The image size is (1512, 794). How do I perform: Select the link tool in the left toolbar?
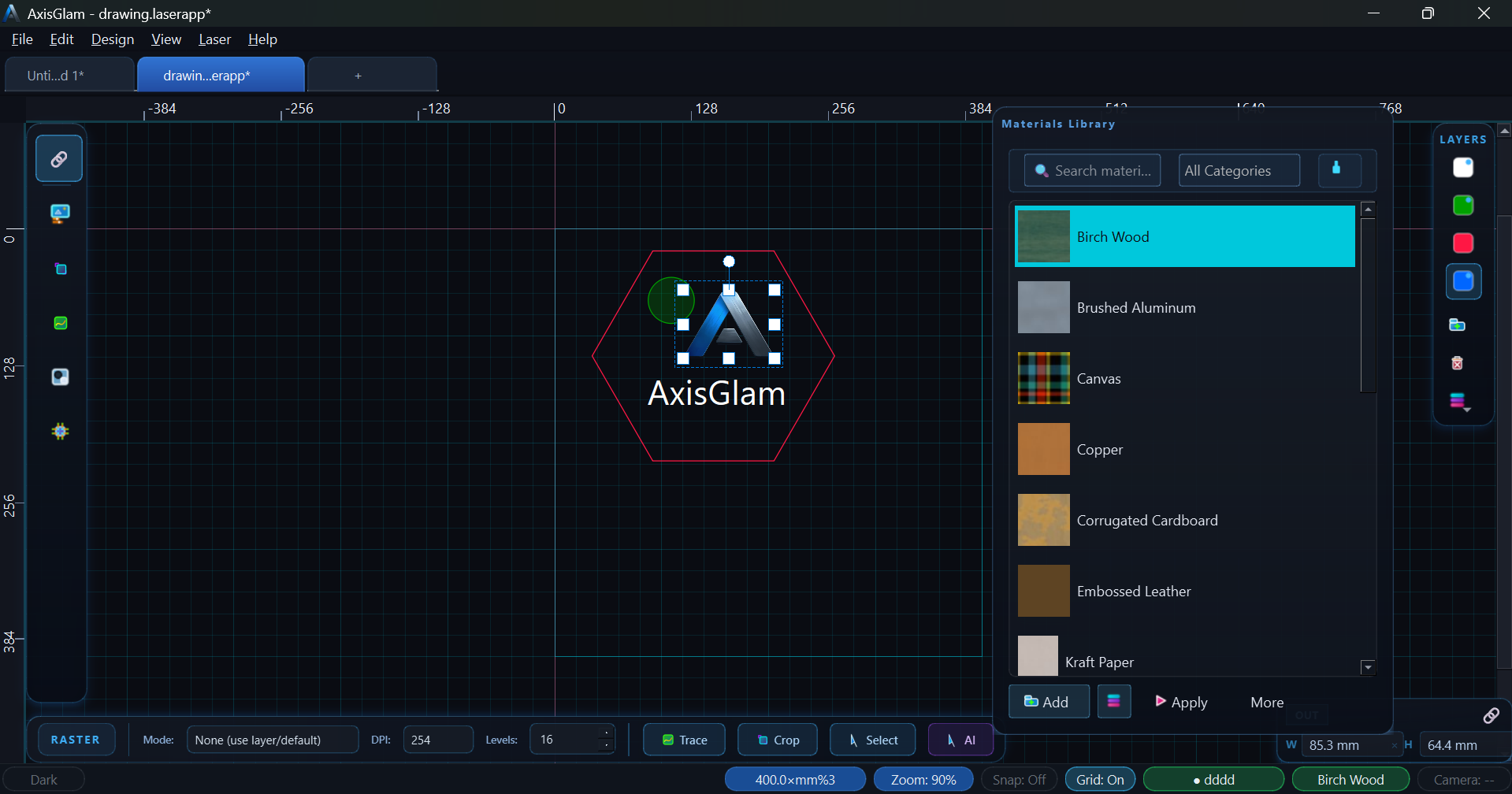(x=59, y=158)
